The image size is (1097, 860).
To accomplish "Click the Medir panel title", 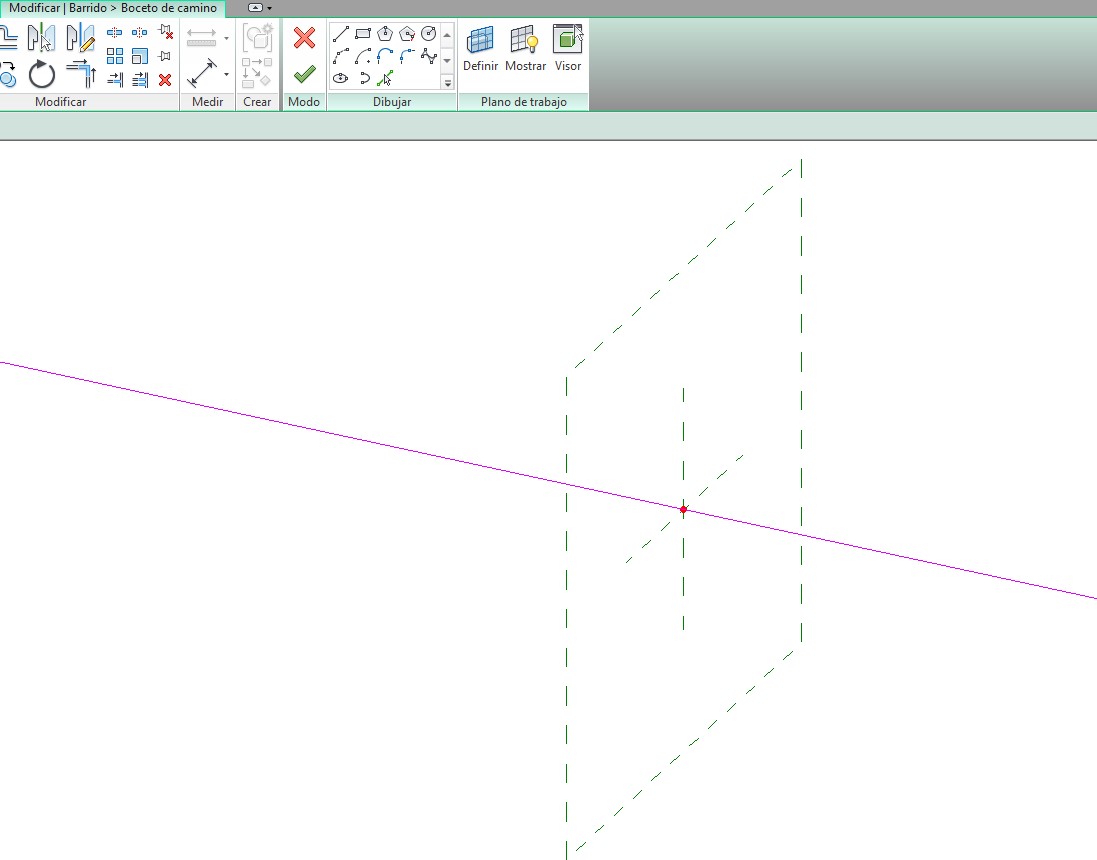I will (208, 101).
